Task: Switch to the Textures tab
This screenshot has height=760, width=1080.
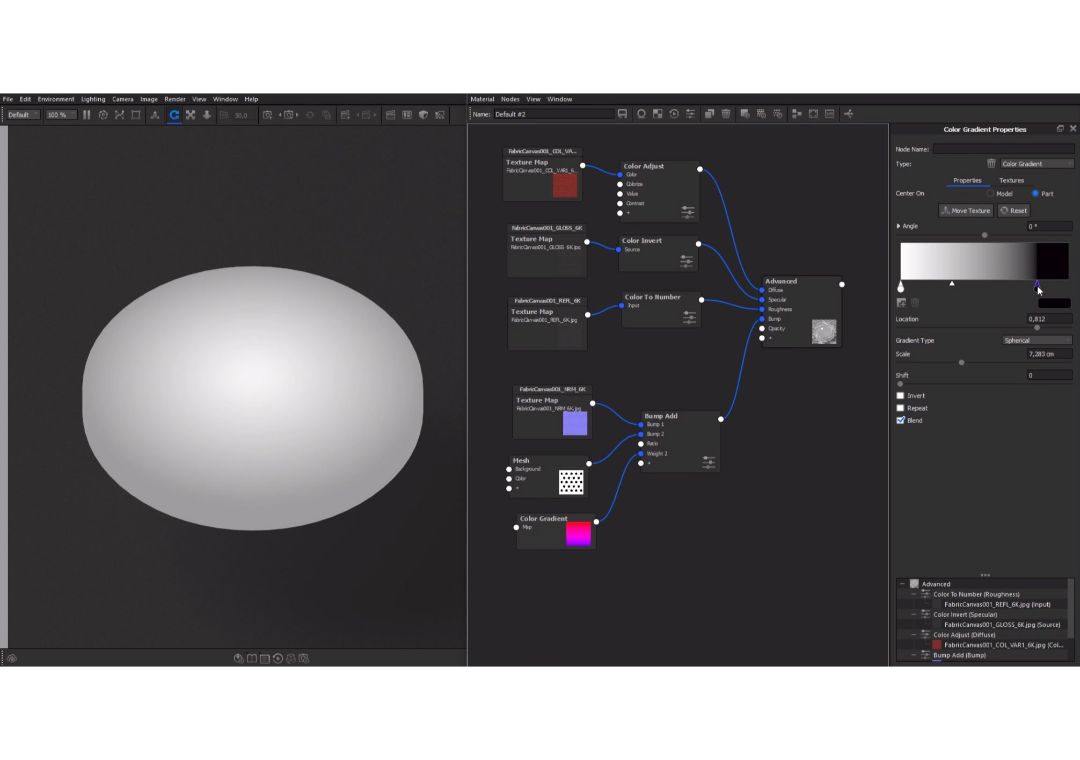Action: 1011,181
